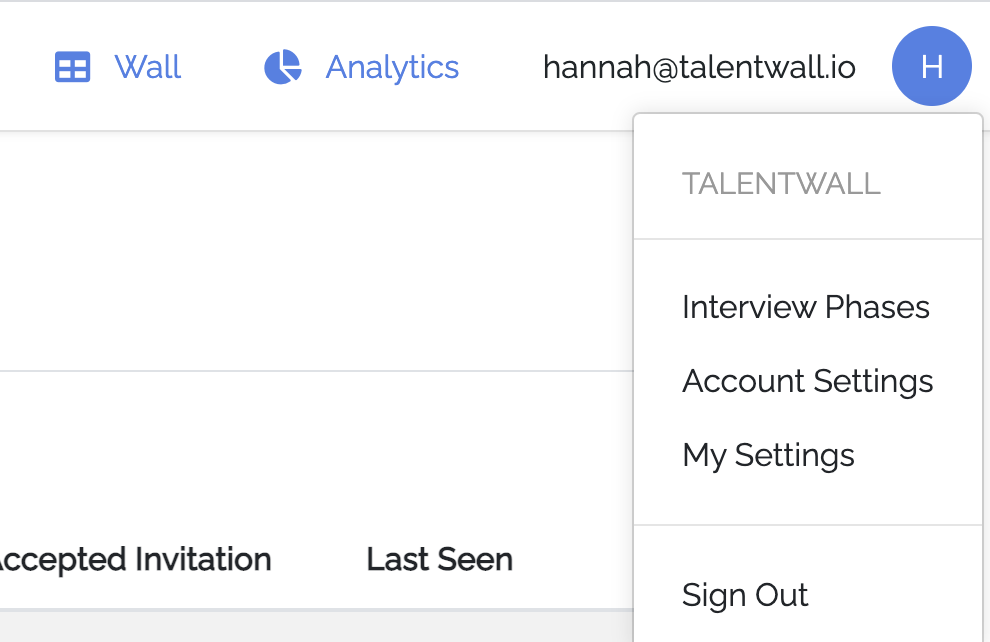
Task: Click the Analytics pie chart icon
Action: [282, 68]
